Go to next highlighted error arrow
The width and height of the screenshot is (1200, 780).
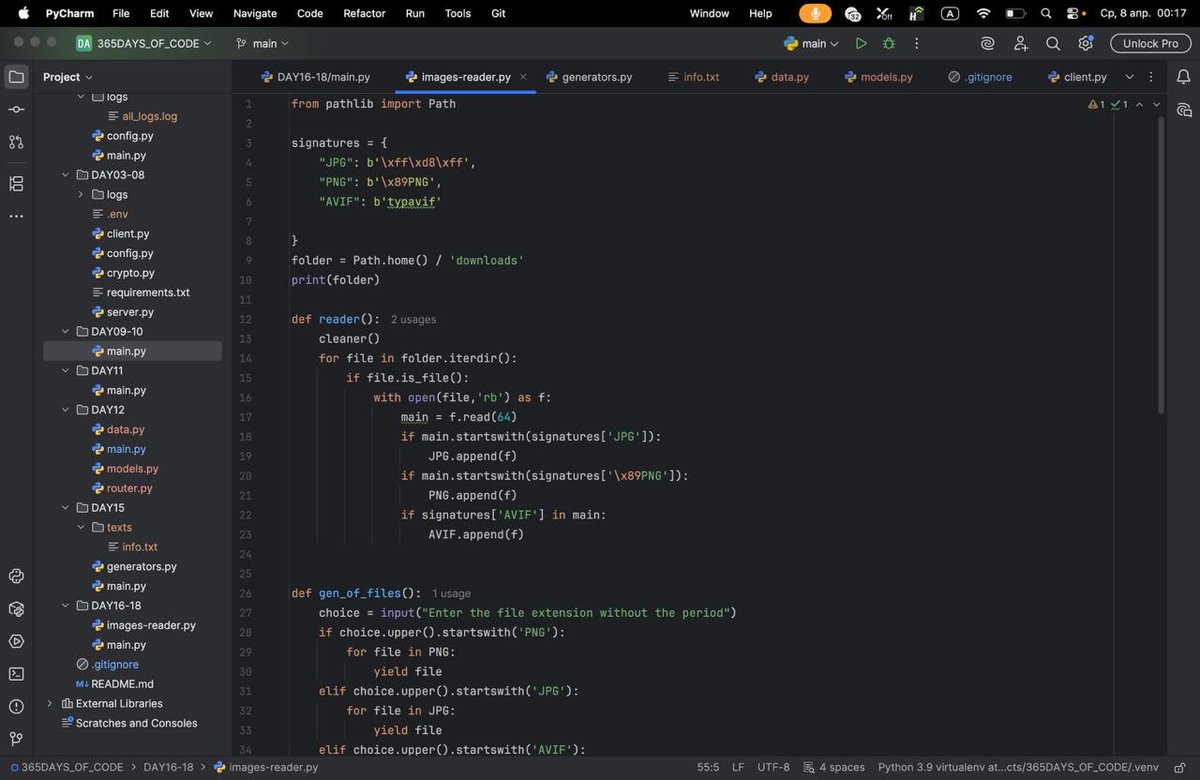pyautogui.click(x=1157, y=104)
